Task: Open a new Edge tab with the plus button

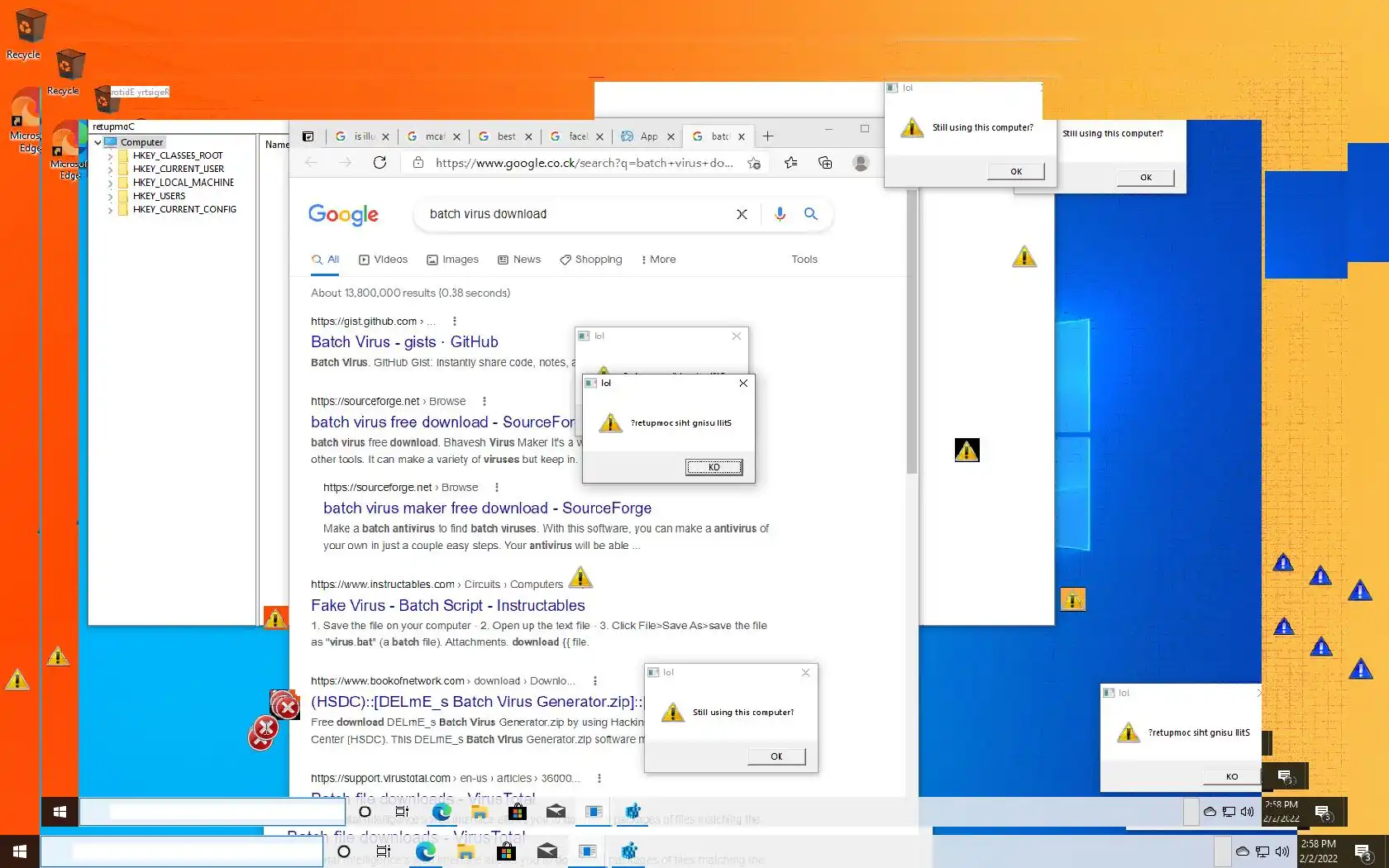Action: click(768, 136)
